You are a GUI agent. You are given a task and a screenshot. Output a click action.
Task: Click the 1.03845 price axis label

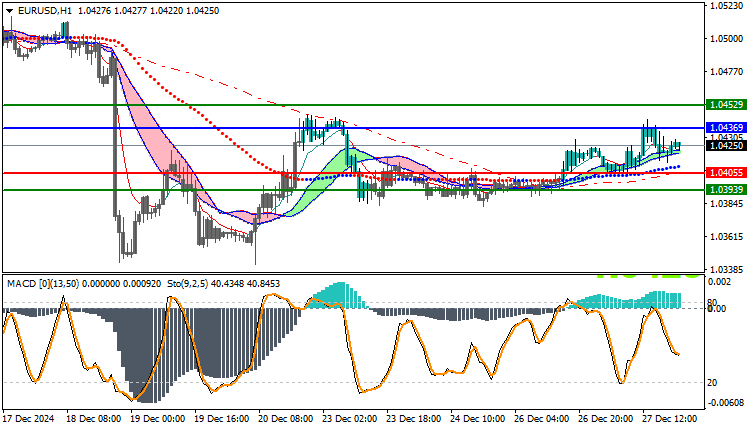tap(727, 204)
